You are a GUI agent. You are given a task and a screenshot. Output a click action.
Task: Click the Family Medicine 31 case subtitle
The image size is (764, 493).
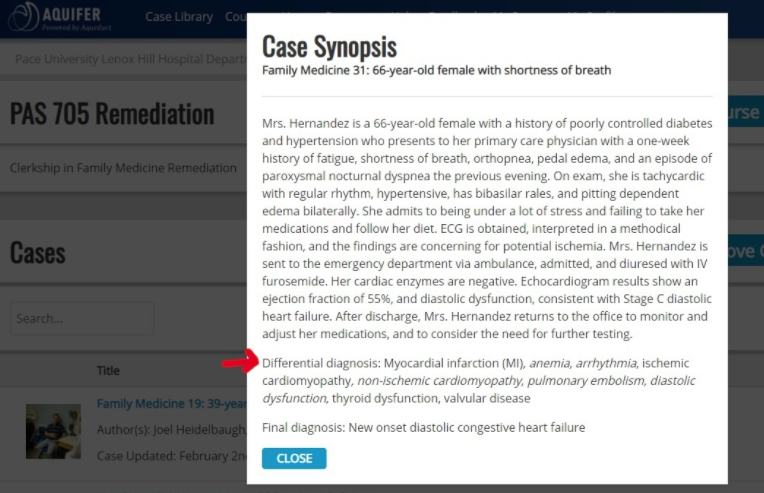(x=436, y=70)
